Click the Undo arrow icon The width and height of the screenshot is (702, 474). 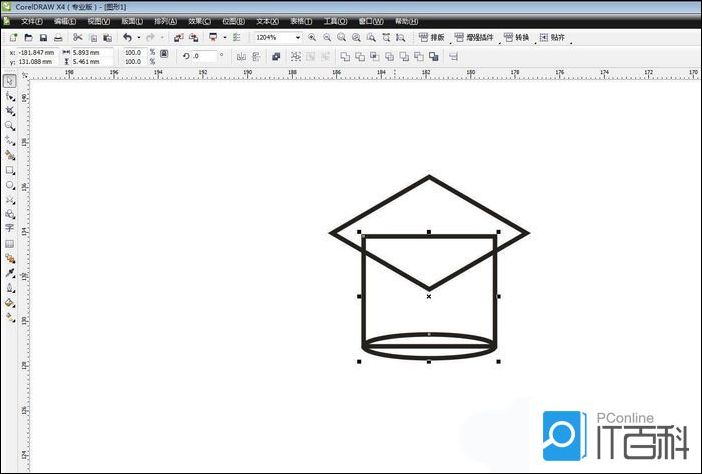[127, 37]
